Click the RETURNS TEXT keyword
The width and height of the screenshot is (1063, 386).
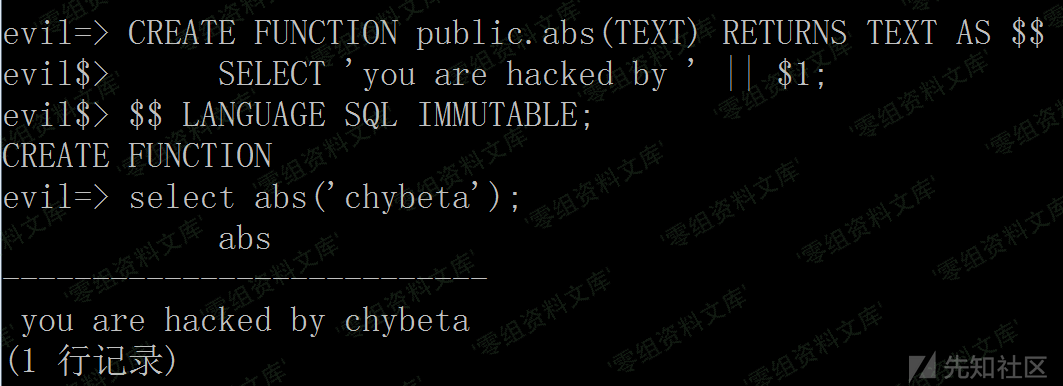[x=828, y=33]
